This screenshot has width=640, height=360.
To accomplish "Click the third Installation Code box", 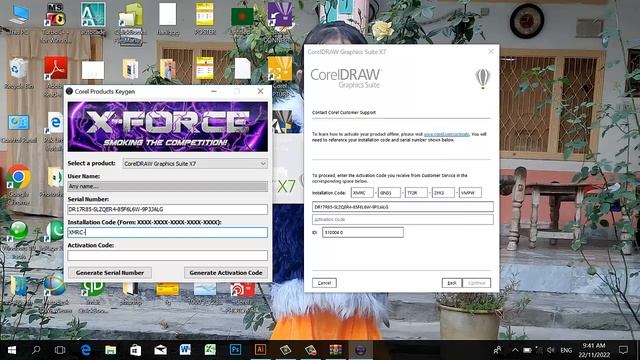I will [x=416, y=193].
